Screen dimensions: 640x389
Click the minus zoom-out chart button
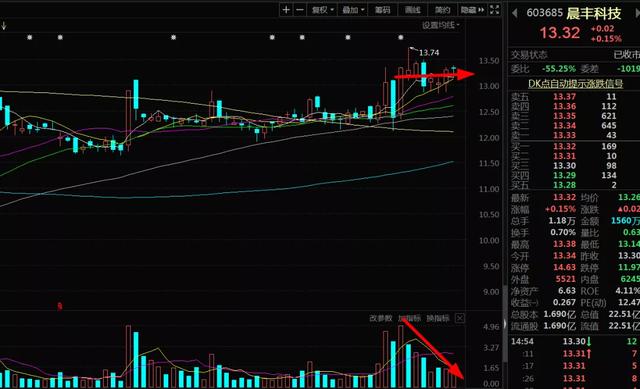coord(300,10)
